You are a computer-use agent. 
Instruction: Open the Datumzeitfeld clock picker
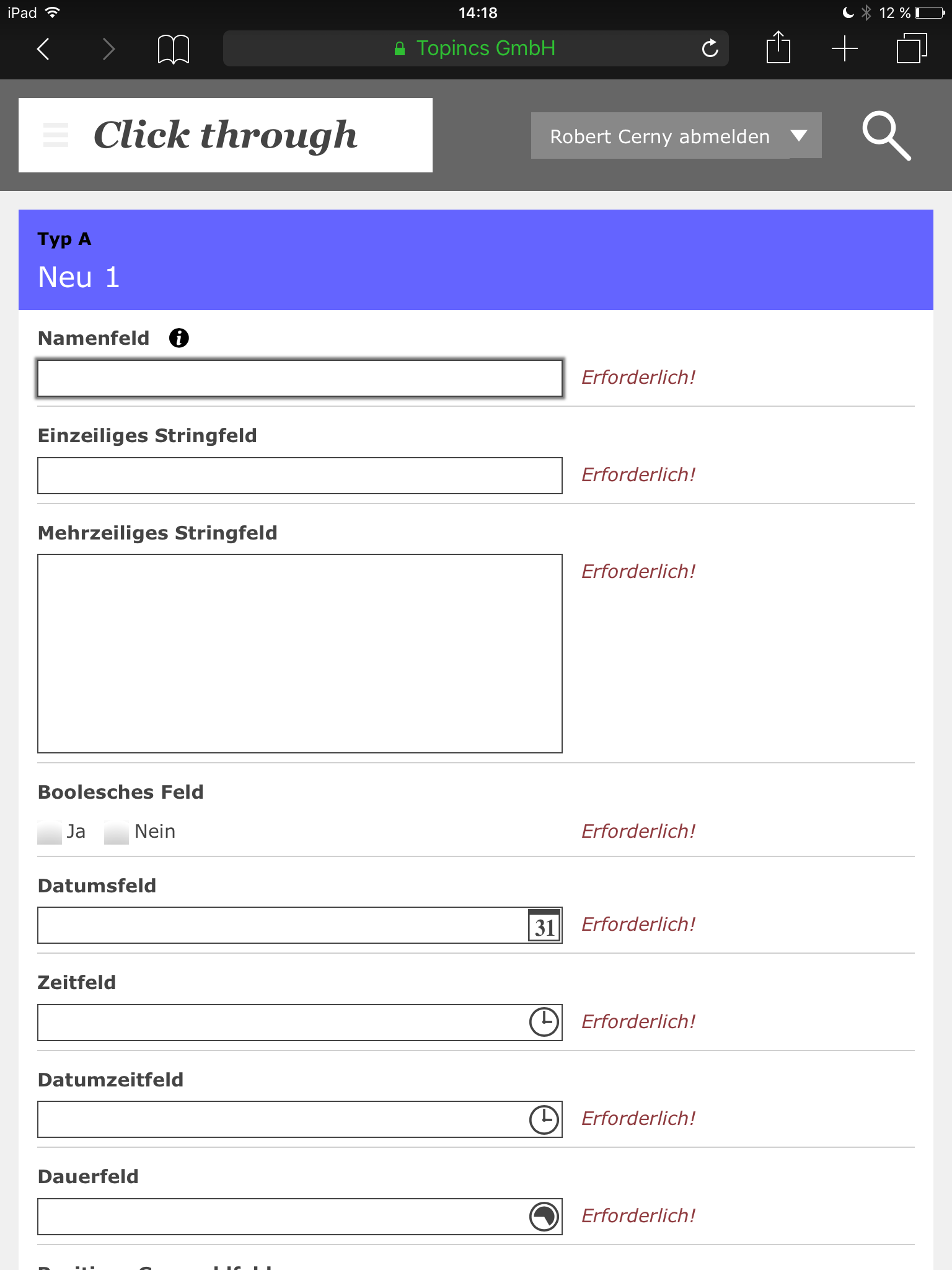tap(544, 1119)
